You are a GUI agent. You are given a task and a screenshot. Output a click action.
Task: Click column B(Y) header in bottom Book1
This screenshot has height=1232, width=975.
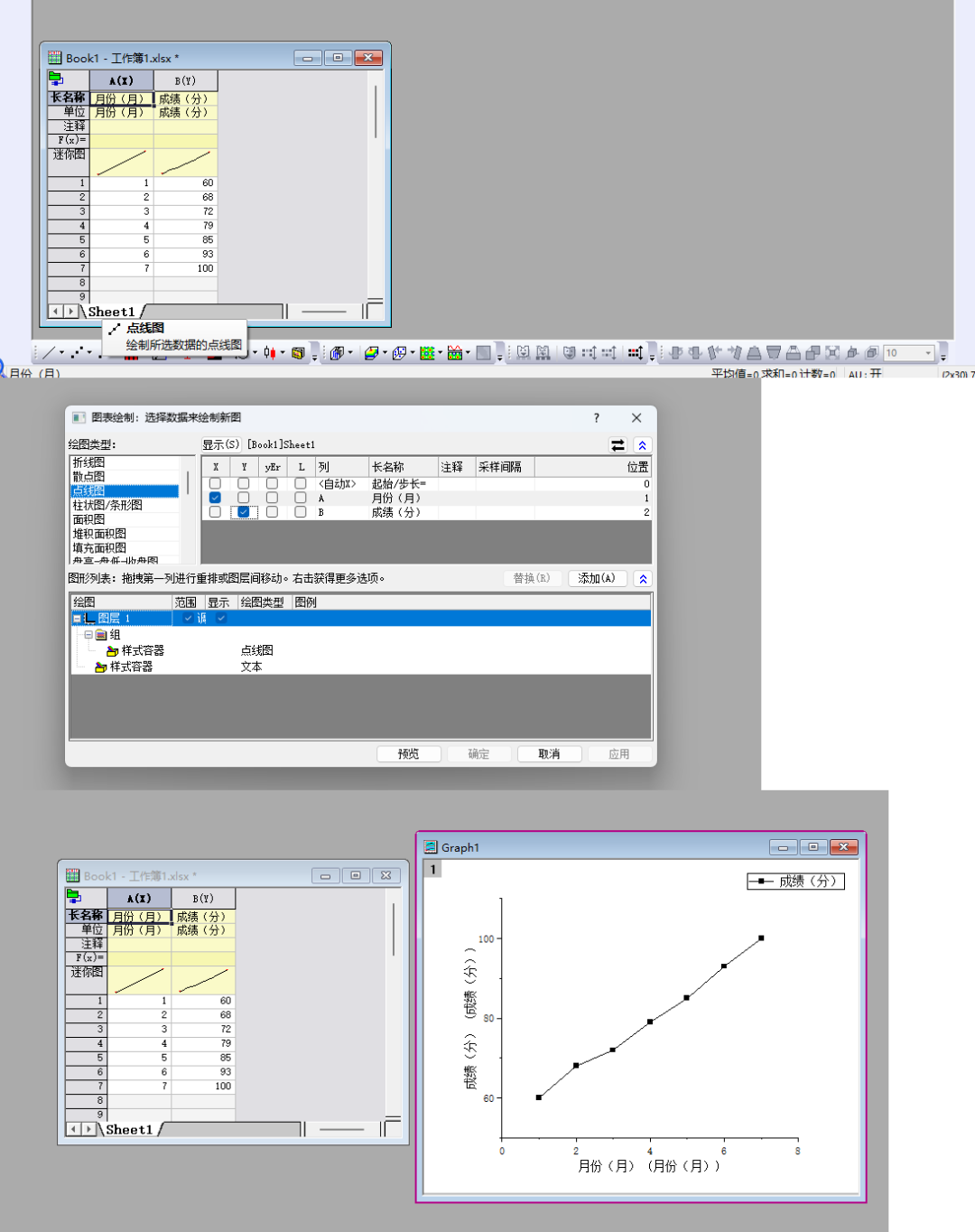(x=203, y=899)
